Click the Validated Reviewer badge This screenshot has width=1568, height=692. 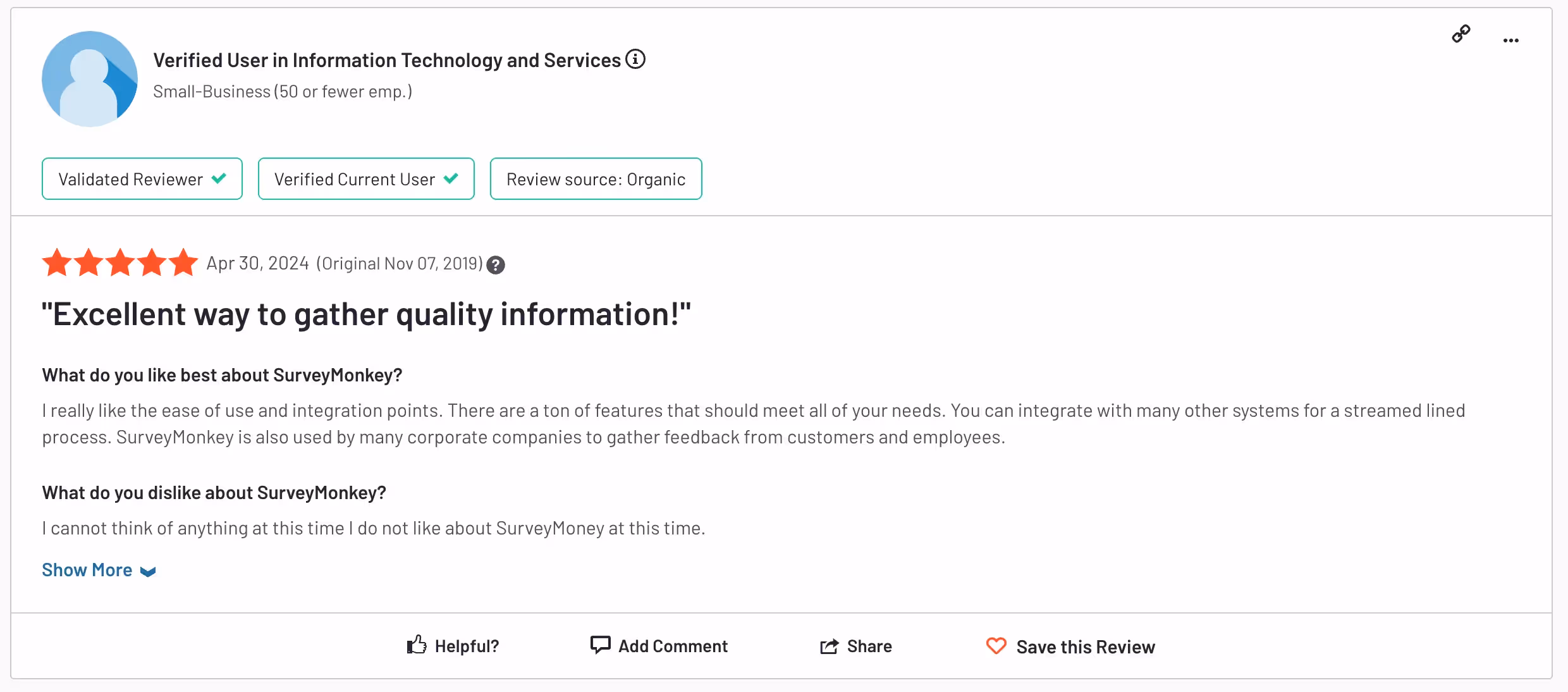pos(142,179)
